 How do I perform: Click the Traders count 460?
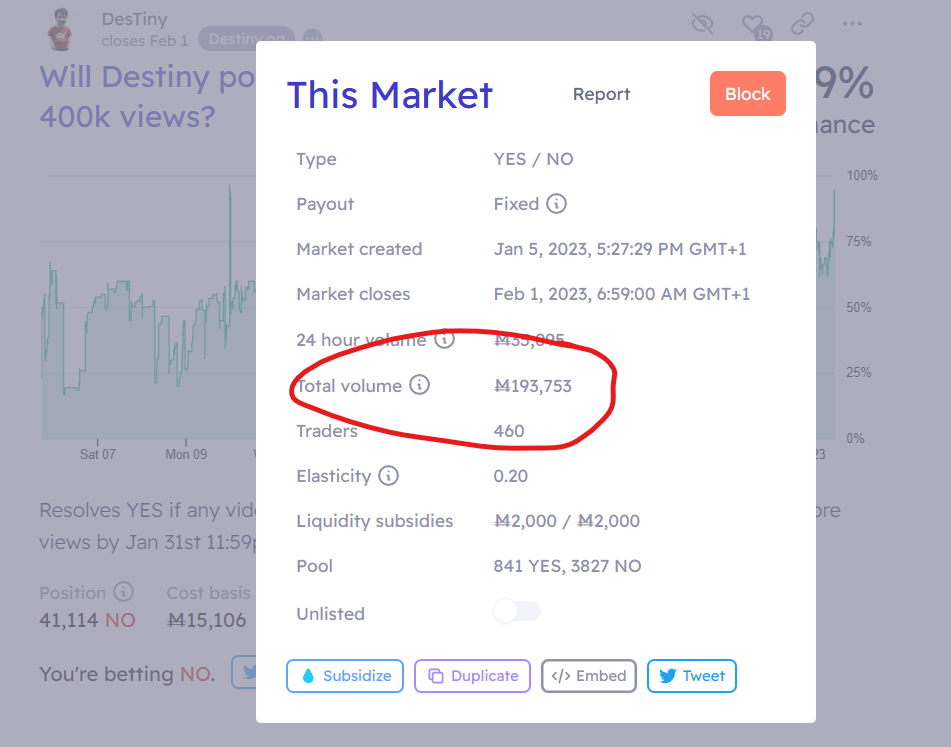click(509, 431)
